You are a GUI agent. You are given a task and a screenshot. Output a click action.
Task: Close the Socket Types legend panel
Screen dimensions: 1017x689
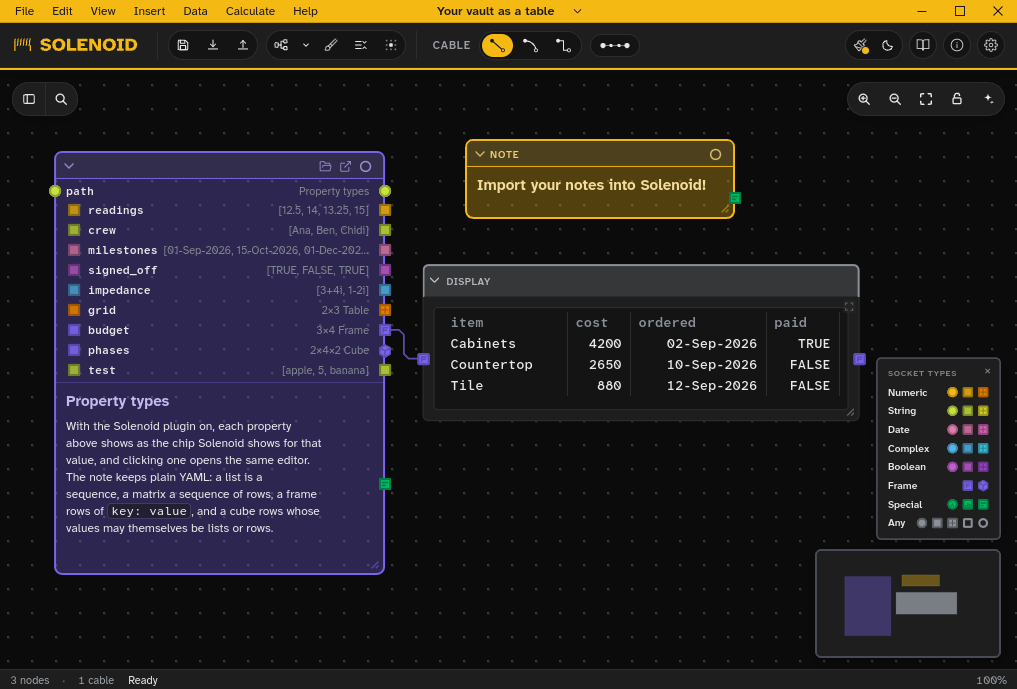click(x=987, y=371)
